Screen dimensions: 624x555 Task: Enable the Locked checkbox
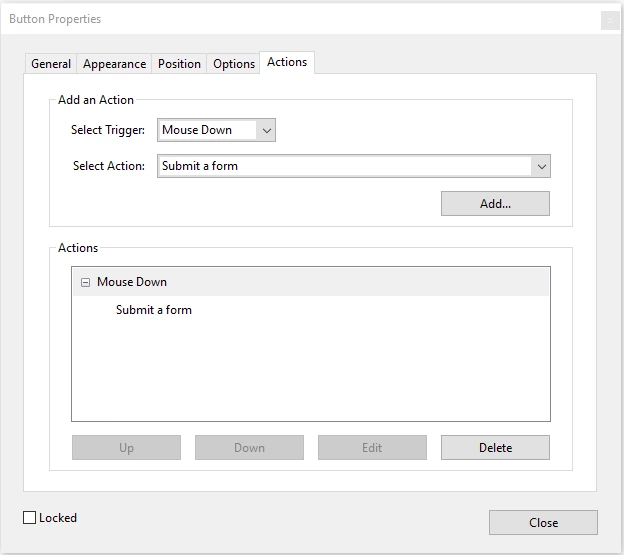coord(29,518)
